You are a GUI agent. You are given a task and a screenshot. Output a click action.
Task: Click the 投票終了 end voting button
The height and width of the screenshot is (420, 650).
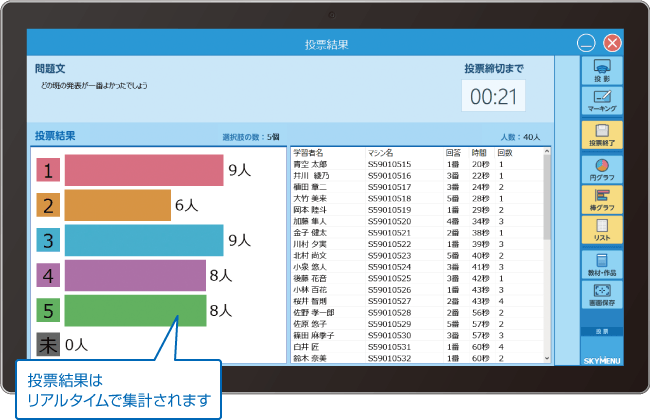pos(602,135)
